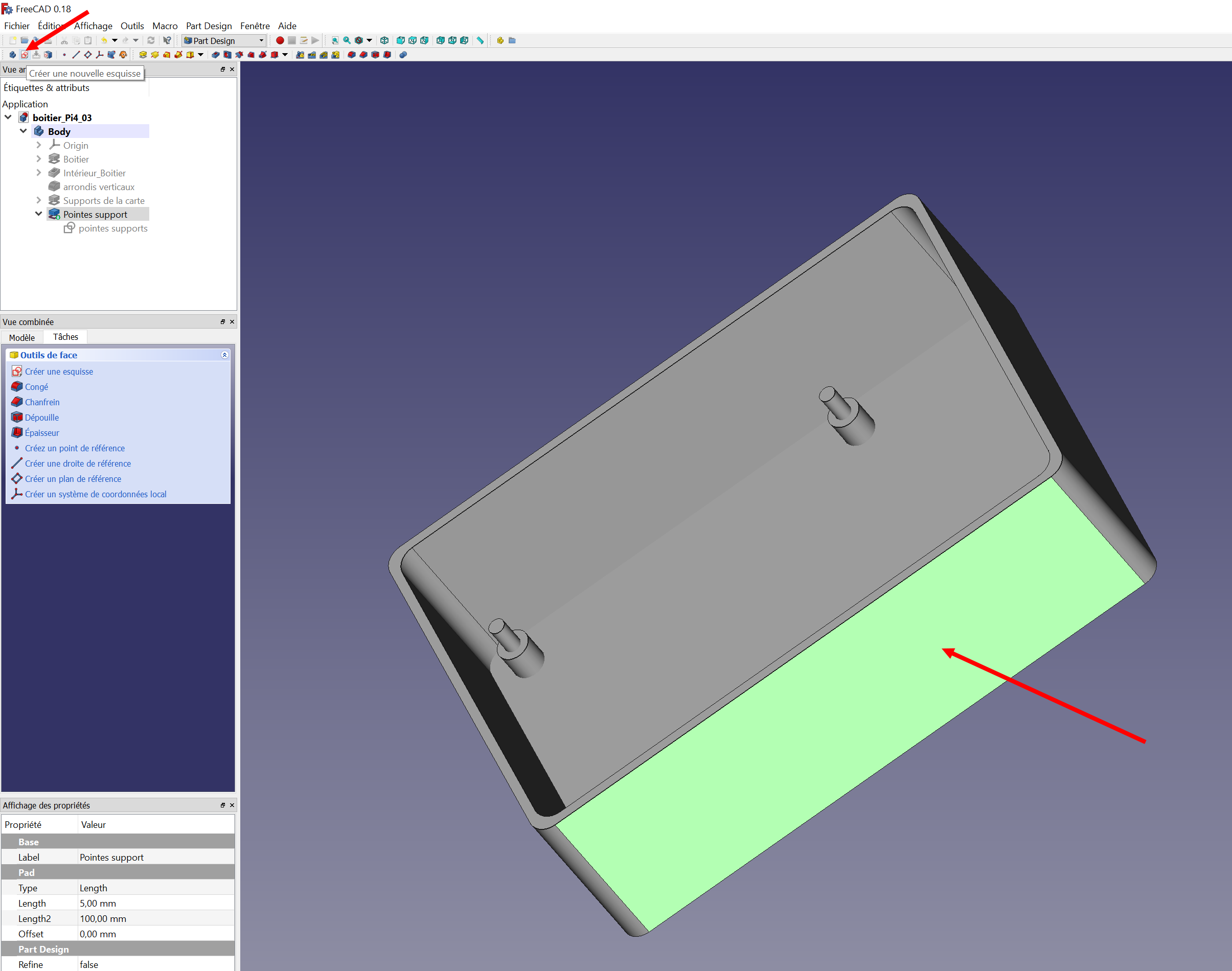The width and height of the screenshot is (1232, 971).
Task: Click the Congé task link
Action: [36, 386]
